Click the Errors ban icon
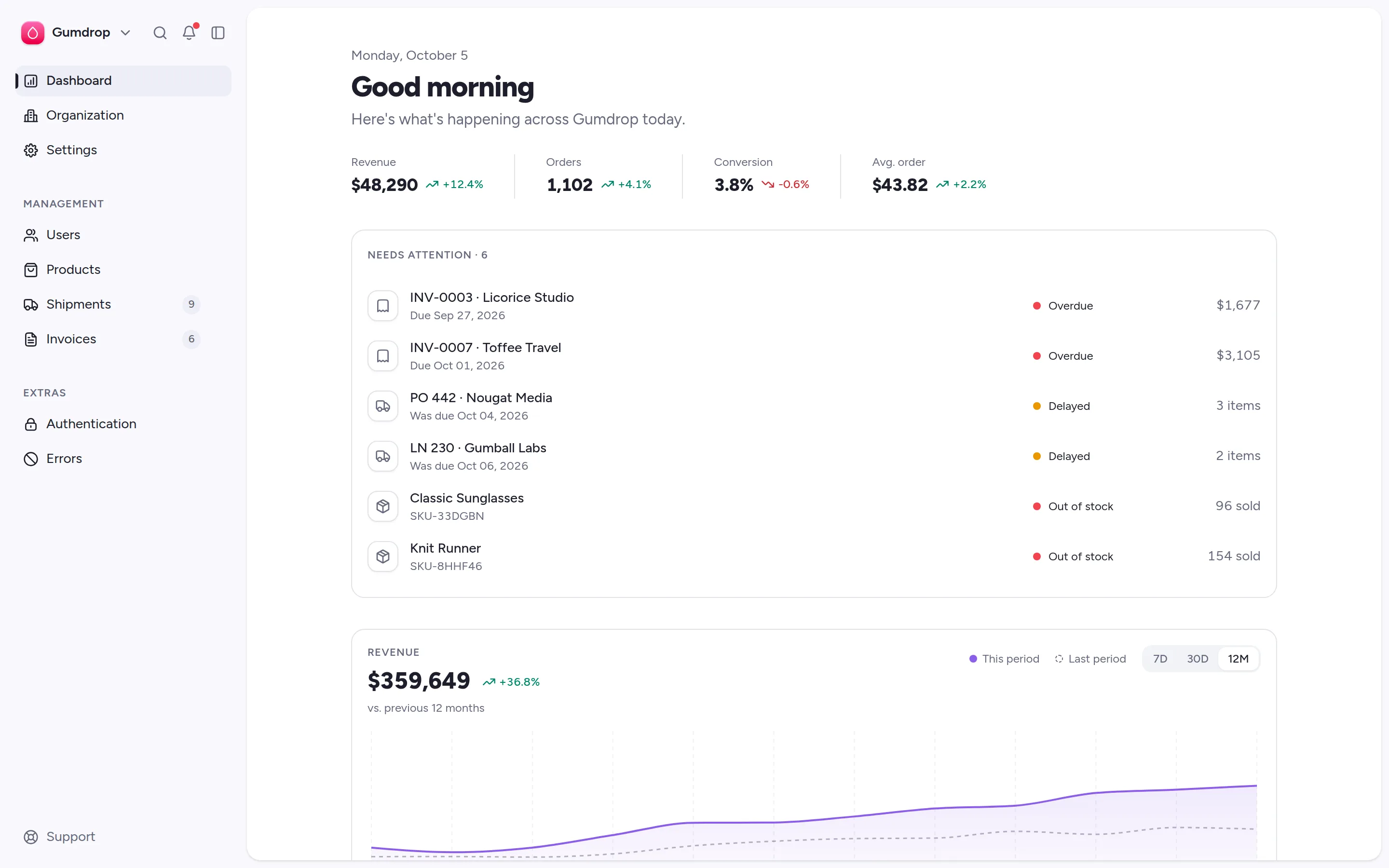Image resolution: width=1389 pixels, height=868 pixels. pos(31,459)
